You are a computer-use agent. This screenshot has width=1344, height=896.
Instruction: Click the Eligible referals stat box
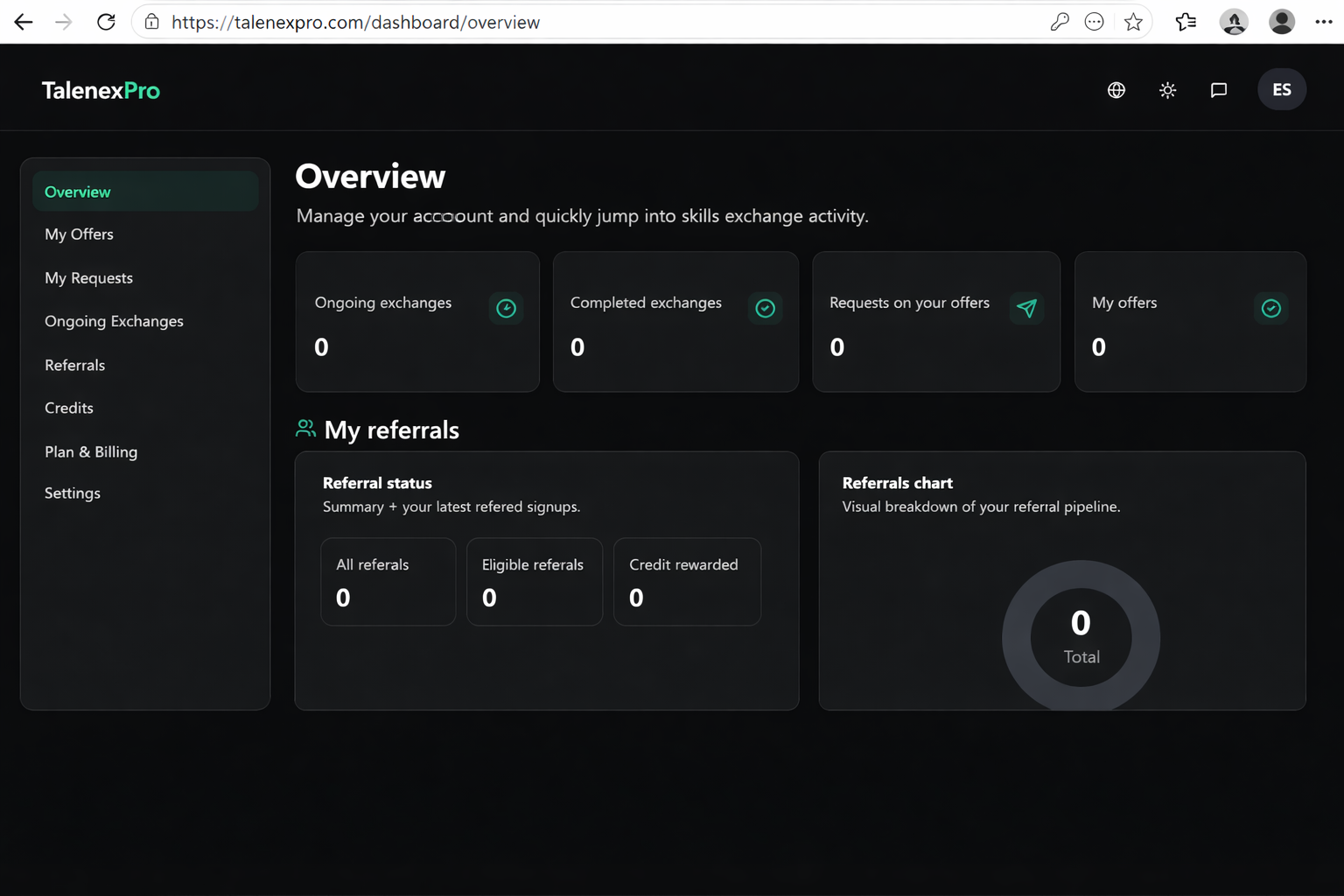[535, 582]
